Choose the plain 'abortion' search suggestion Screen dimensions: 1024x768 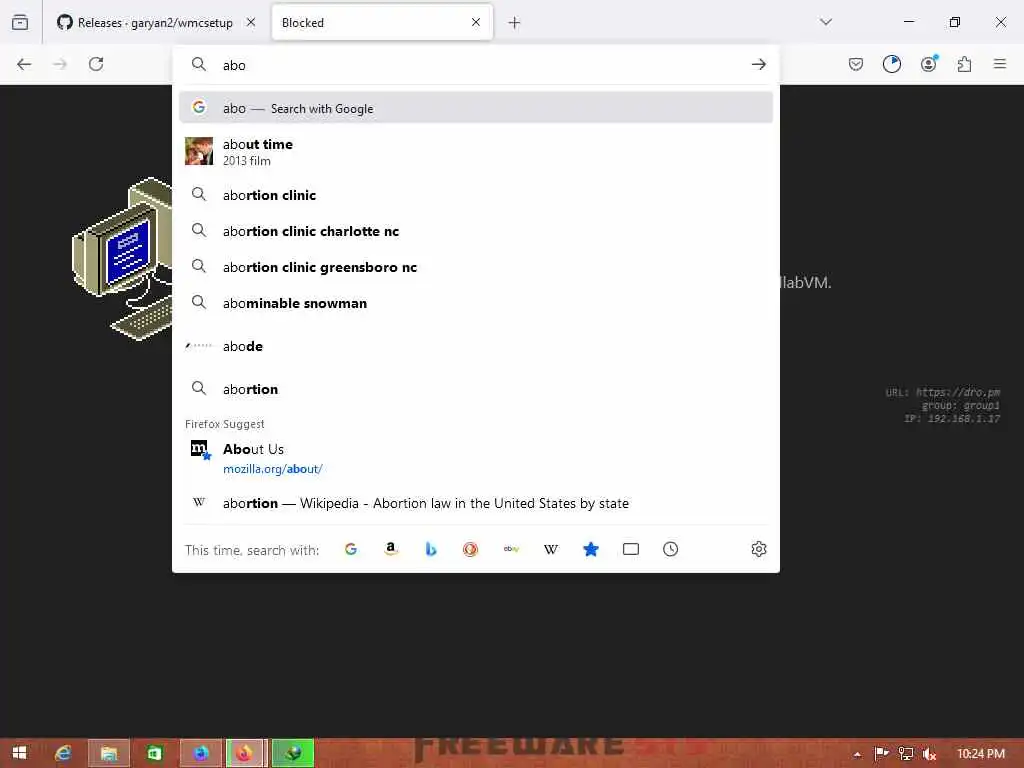pyautogui.click(x=475, y=389)
